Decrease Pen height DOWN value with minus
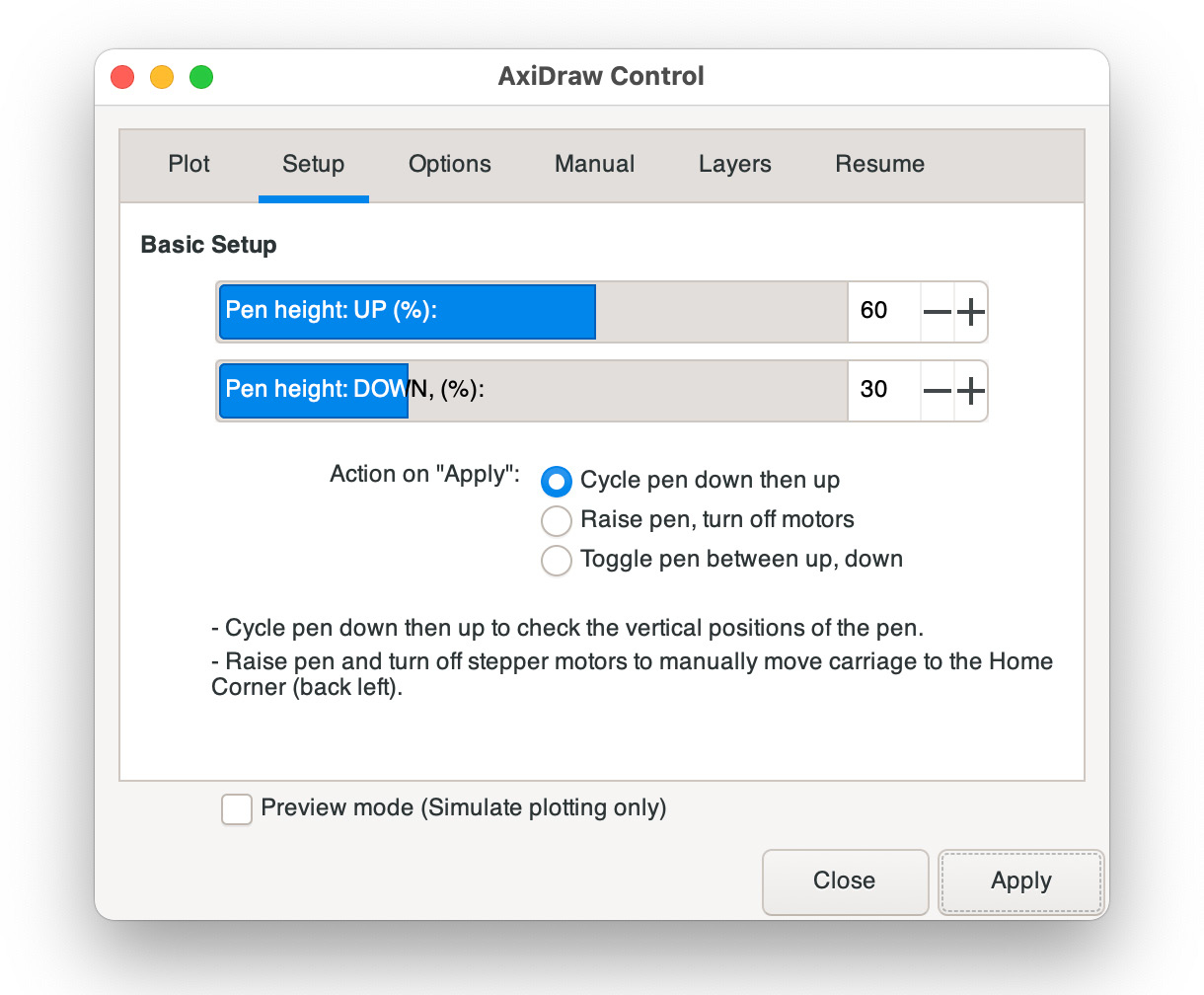Screen dimensions: 1204x995 point(937,391)
